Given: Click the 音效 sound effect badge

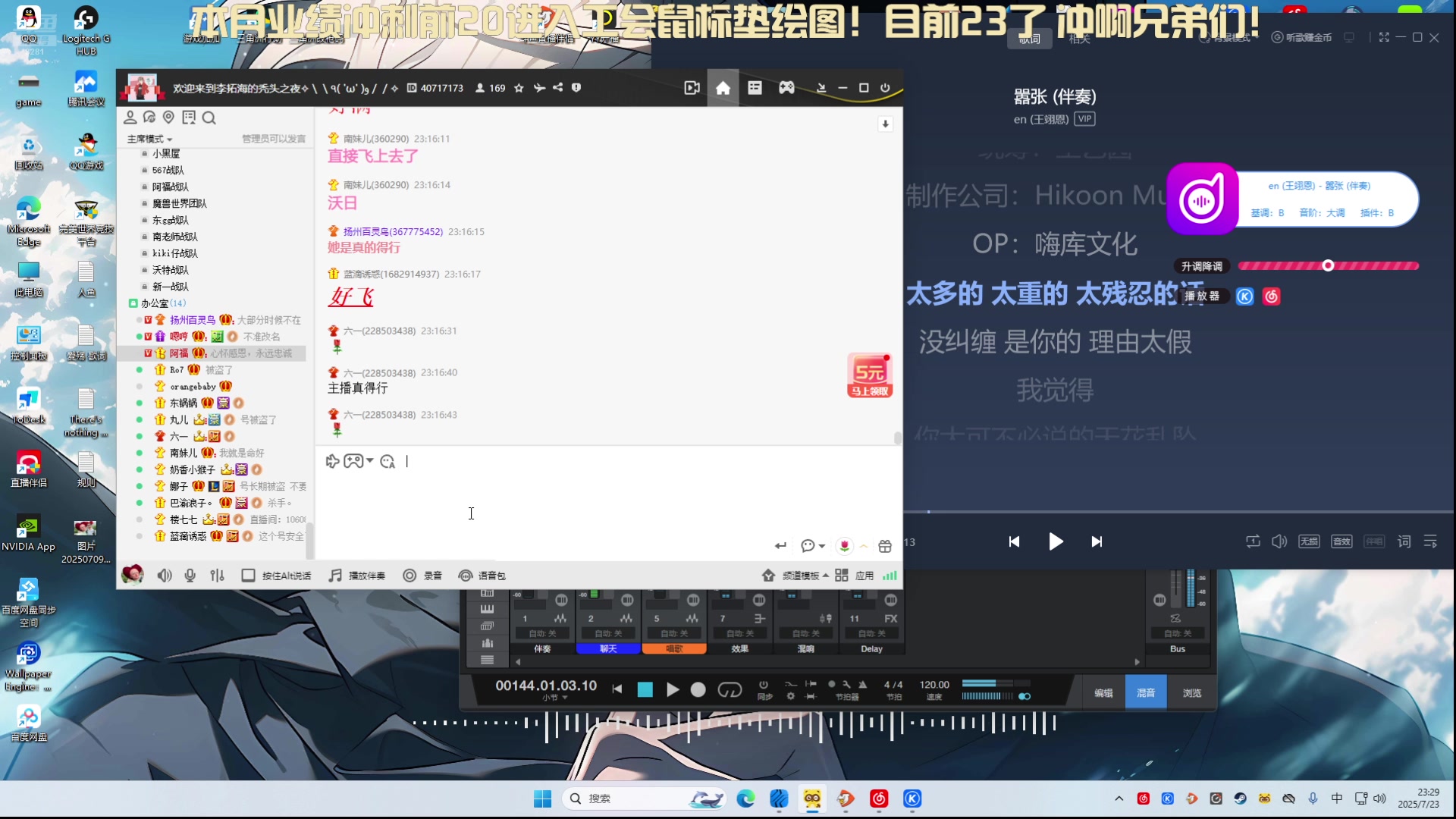Looking at the screenshot, I should [1341, 541].
